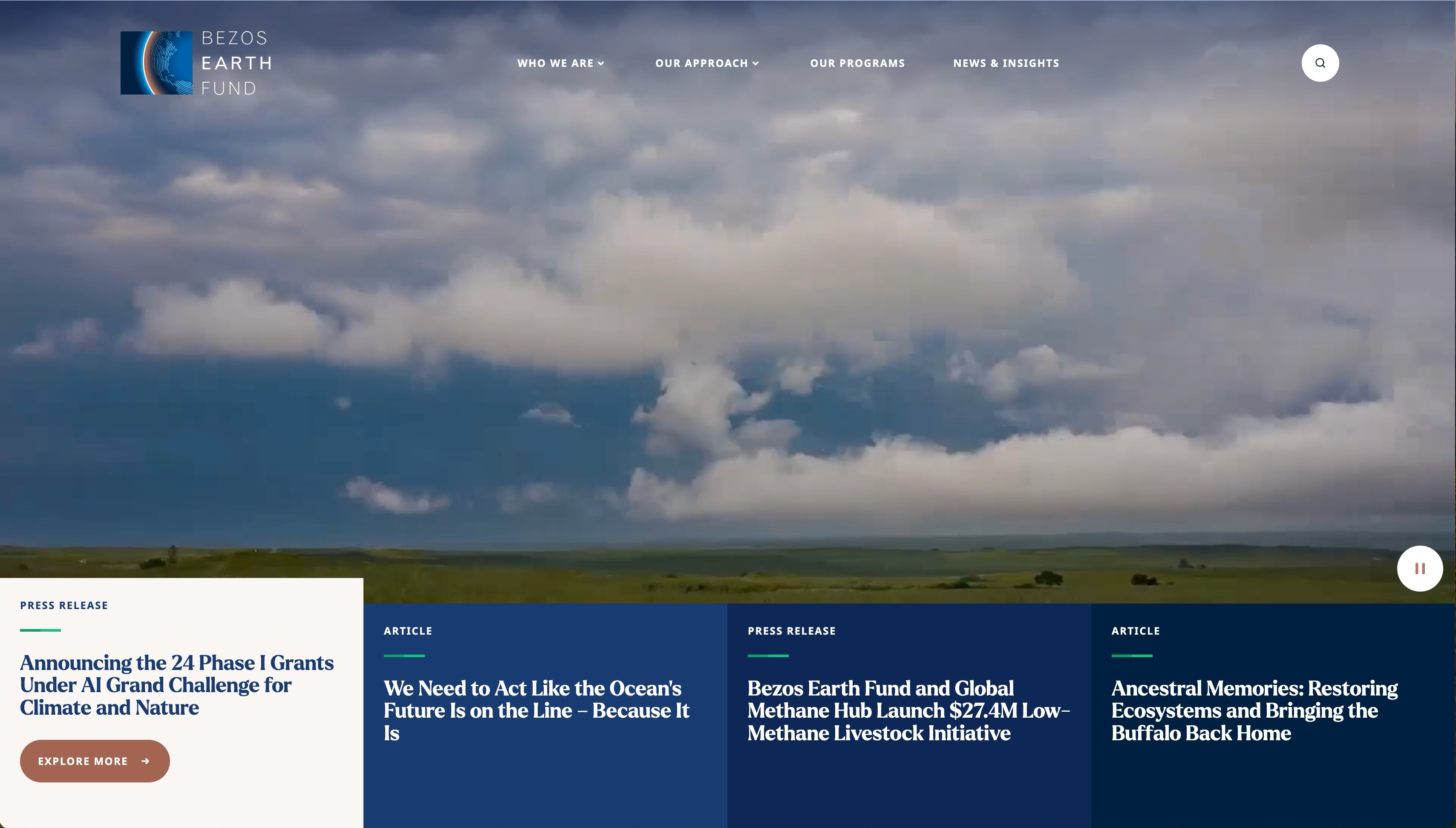The height and width of the screenshot is (828, 1456).
Task: Expand the Our Approach chevron
Action: click(x=755, y=64)
